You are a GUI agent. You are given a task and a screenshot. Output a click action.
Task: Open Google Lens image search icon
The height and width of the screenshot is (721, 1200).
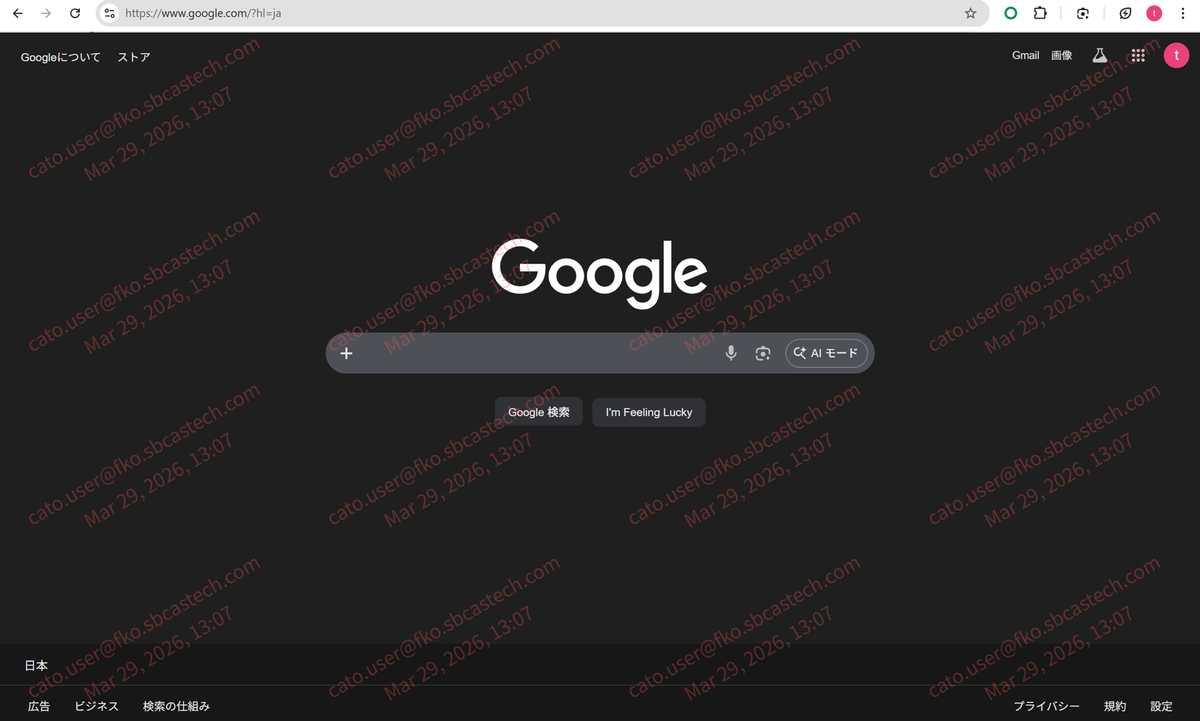click(763, 352)
